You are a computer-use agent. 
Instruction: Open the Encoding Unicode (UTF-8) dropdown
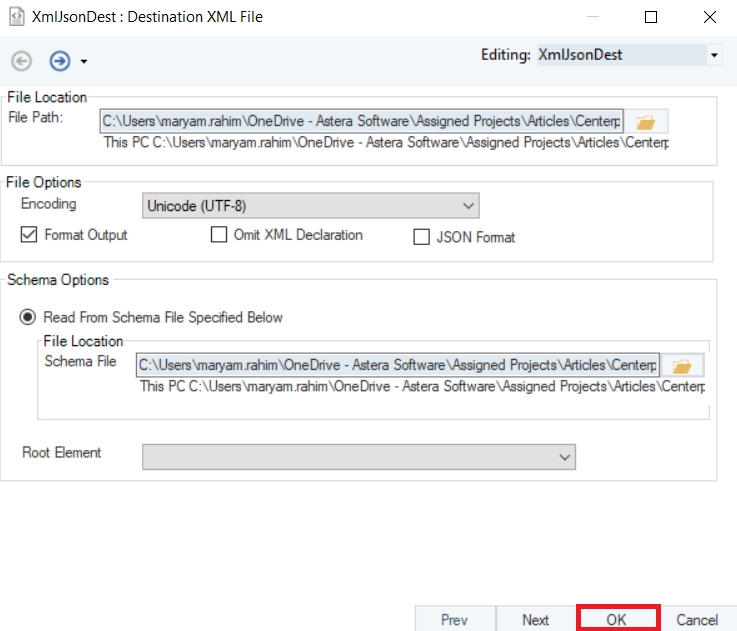[311, 206]
